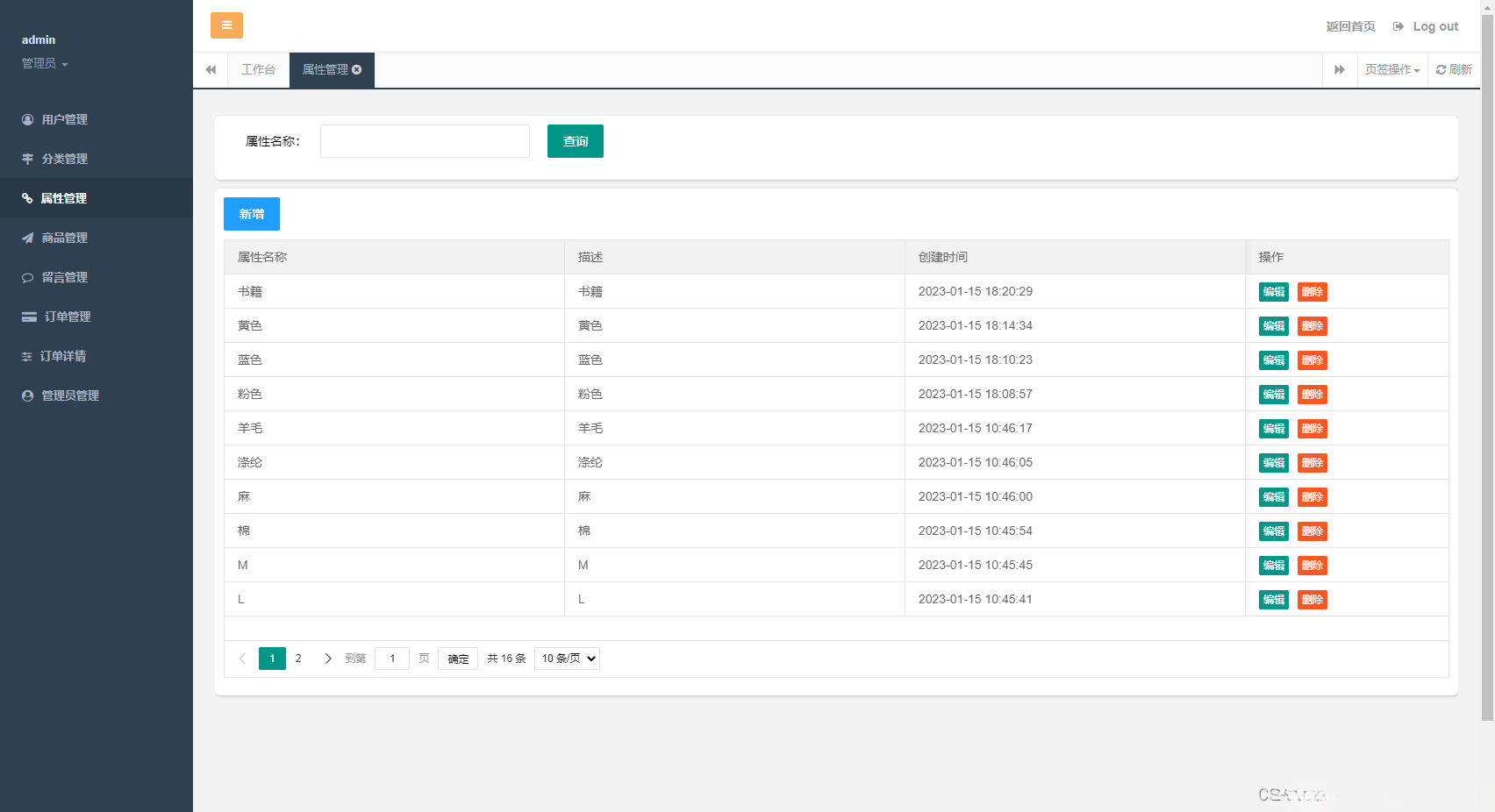1495x812 pixels.
Task: Click the page number jump input
Action: (x=392, y=659)
